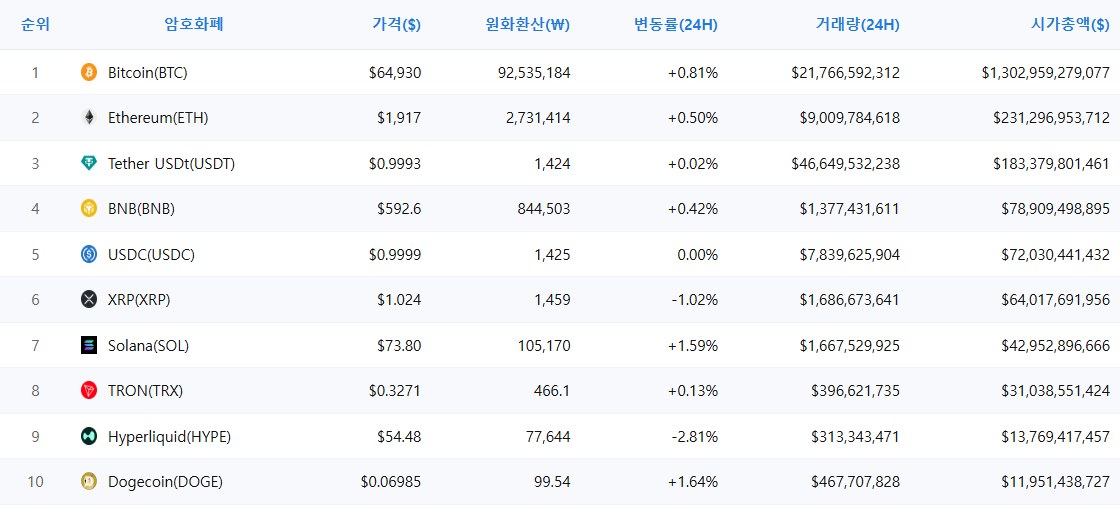Select Dogecoin price $0.06985
Screen dimensions: 1120x514
click(391, 482)
